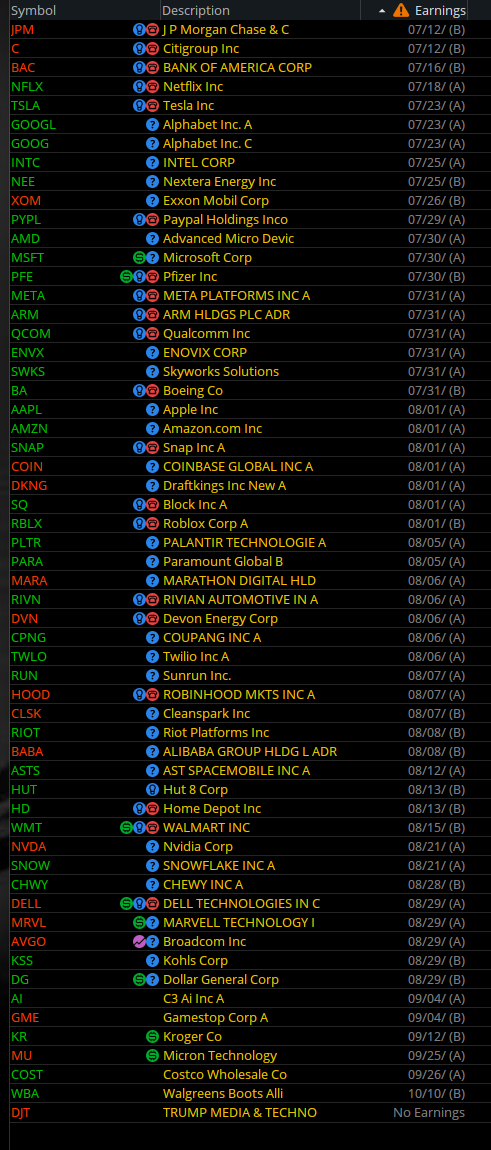Click the blue bulb icon in META row
Image resolution: width=491 pixels, height=1150 pixels.
[x=139, y=296]
